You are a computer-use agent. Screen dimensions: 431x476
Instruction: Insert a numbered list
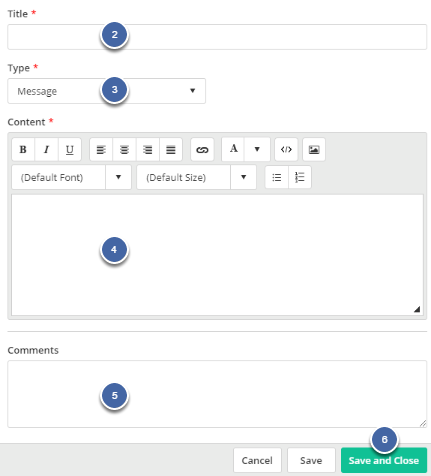pyautogui.click(x=300, y=177)
